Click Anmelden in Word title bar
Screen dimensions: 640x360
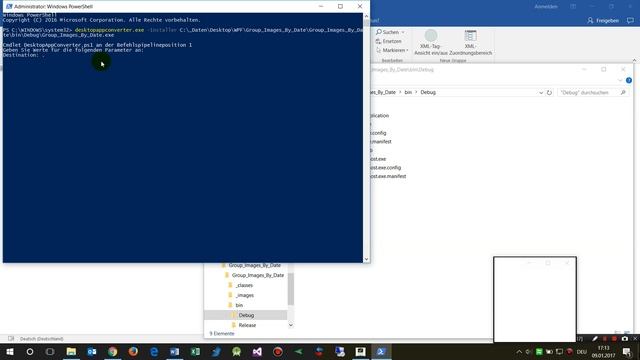point(546,7)
